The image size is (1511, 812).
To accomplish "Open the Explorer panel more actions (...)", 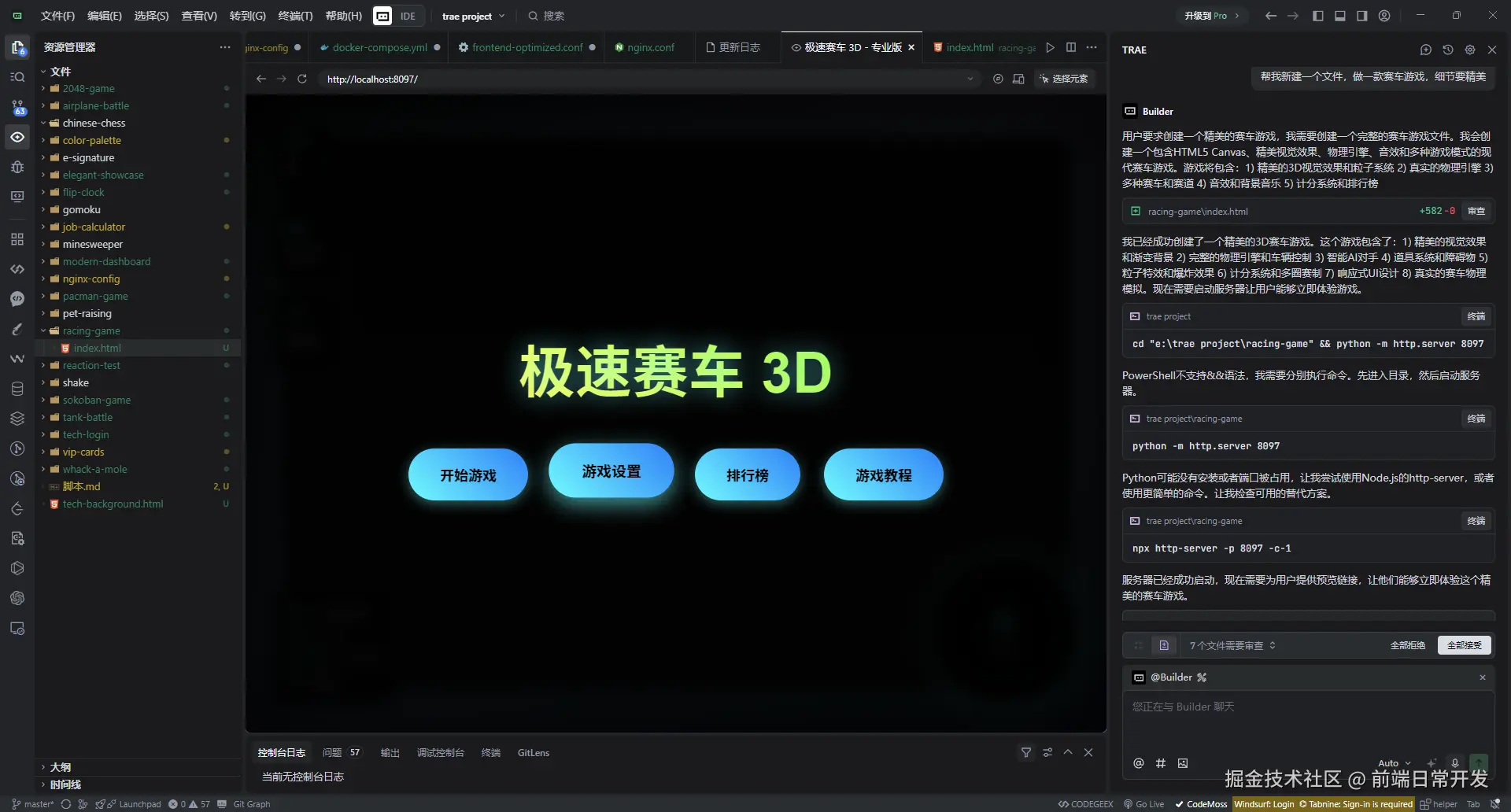I will [x=225, y=47].
